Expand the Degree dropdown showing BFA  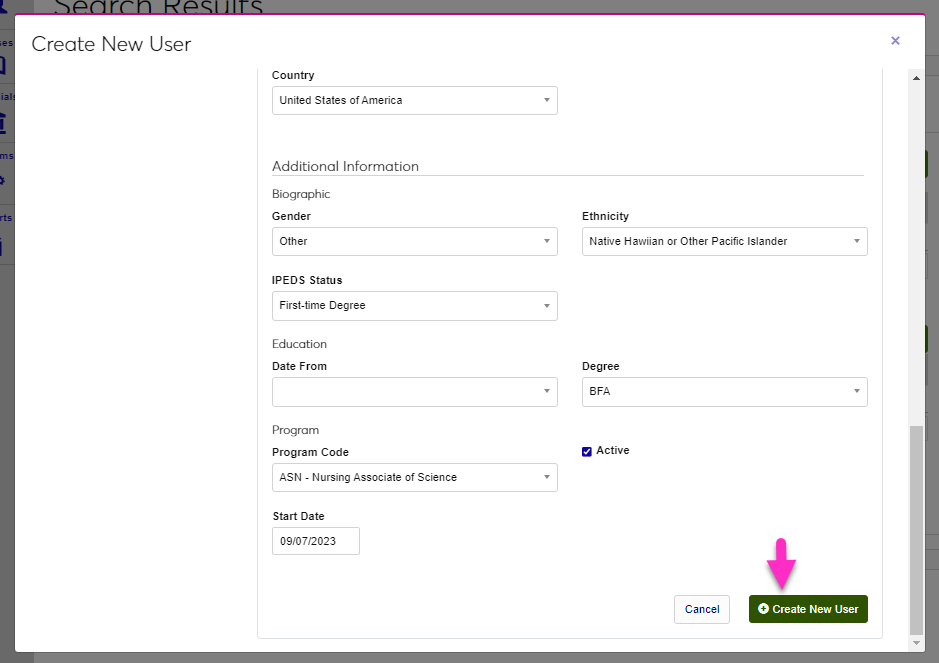click(724, 392)
